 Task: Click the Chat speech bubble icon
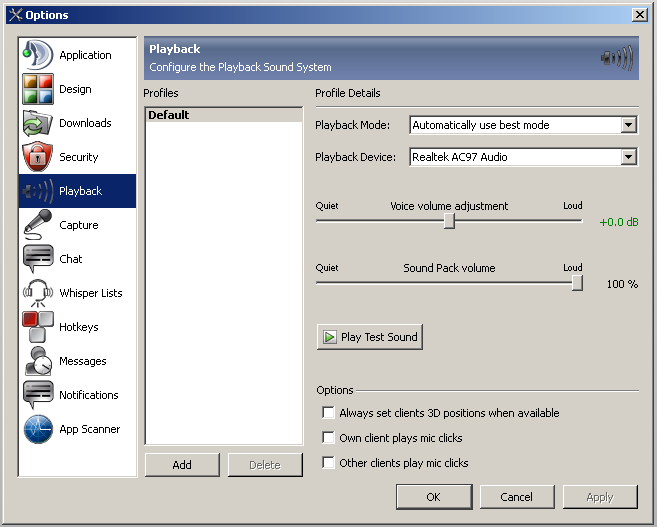coord(38,259)
